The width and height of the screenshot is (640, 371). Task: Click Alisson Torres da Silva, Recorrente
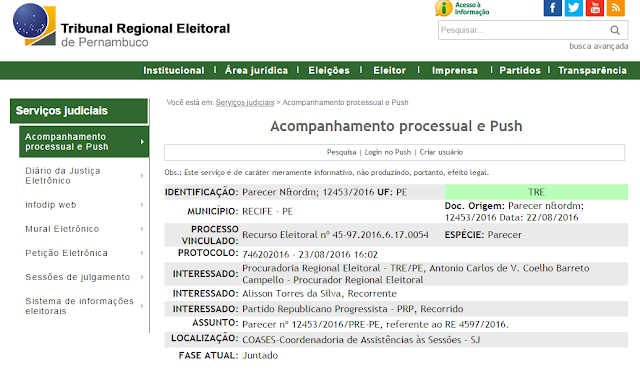tap(319, 293)
